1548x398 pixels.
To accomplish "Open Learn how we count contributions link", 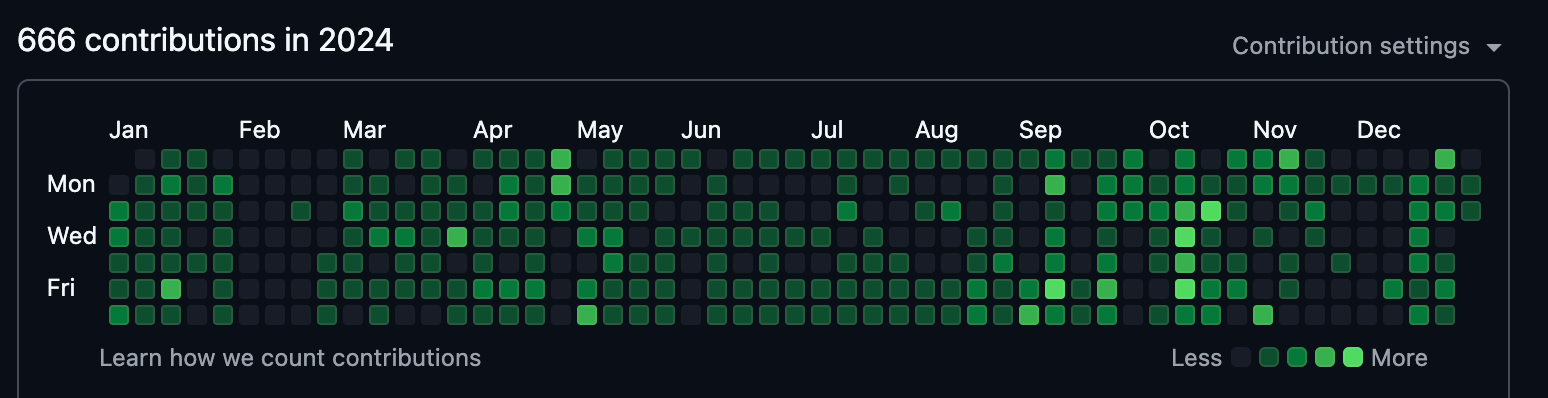I will pos(290,358).
